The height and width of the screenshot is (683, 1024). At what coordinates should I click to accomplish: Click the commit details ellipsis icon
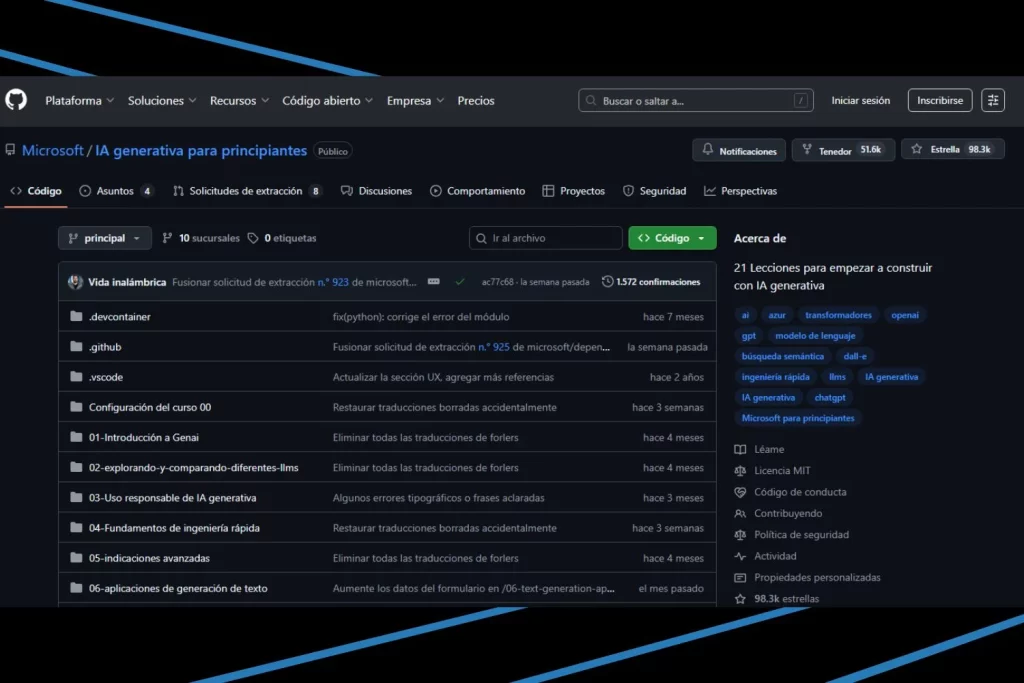[433, 282]
